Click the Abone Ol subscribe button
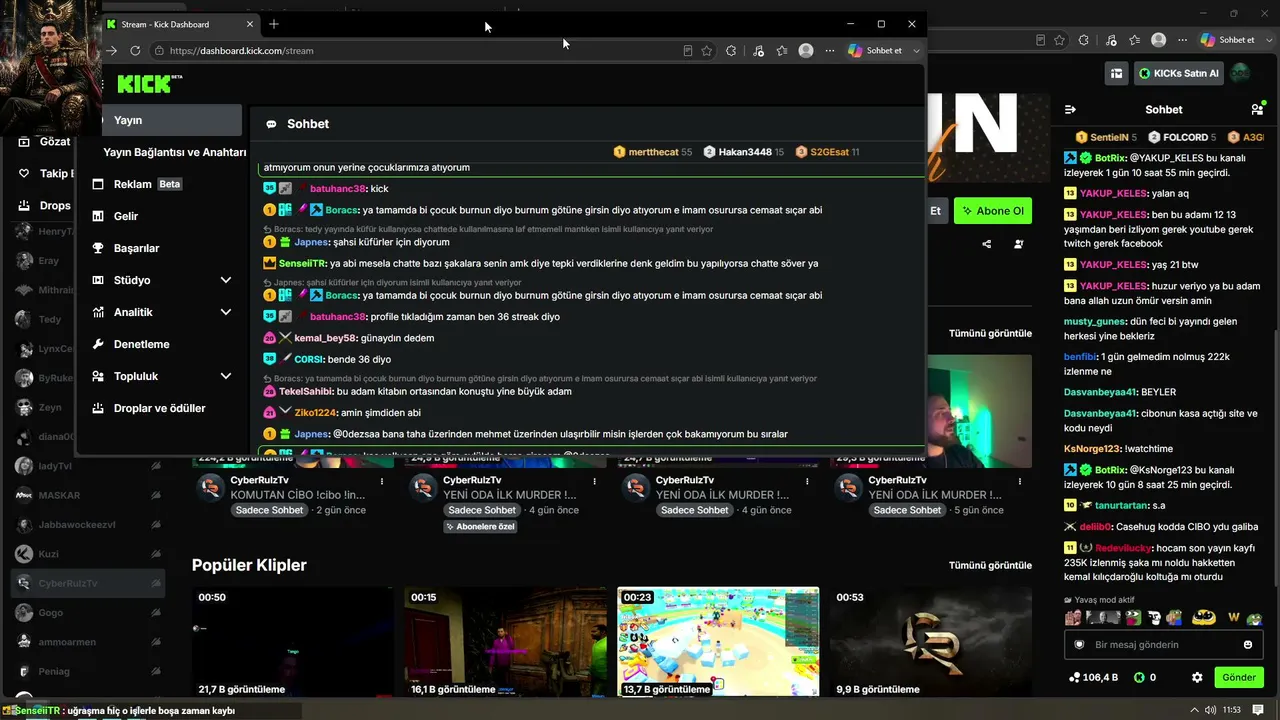1280x720 pixels. tap(993, 211)
